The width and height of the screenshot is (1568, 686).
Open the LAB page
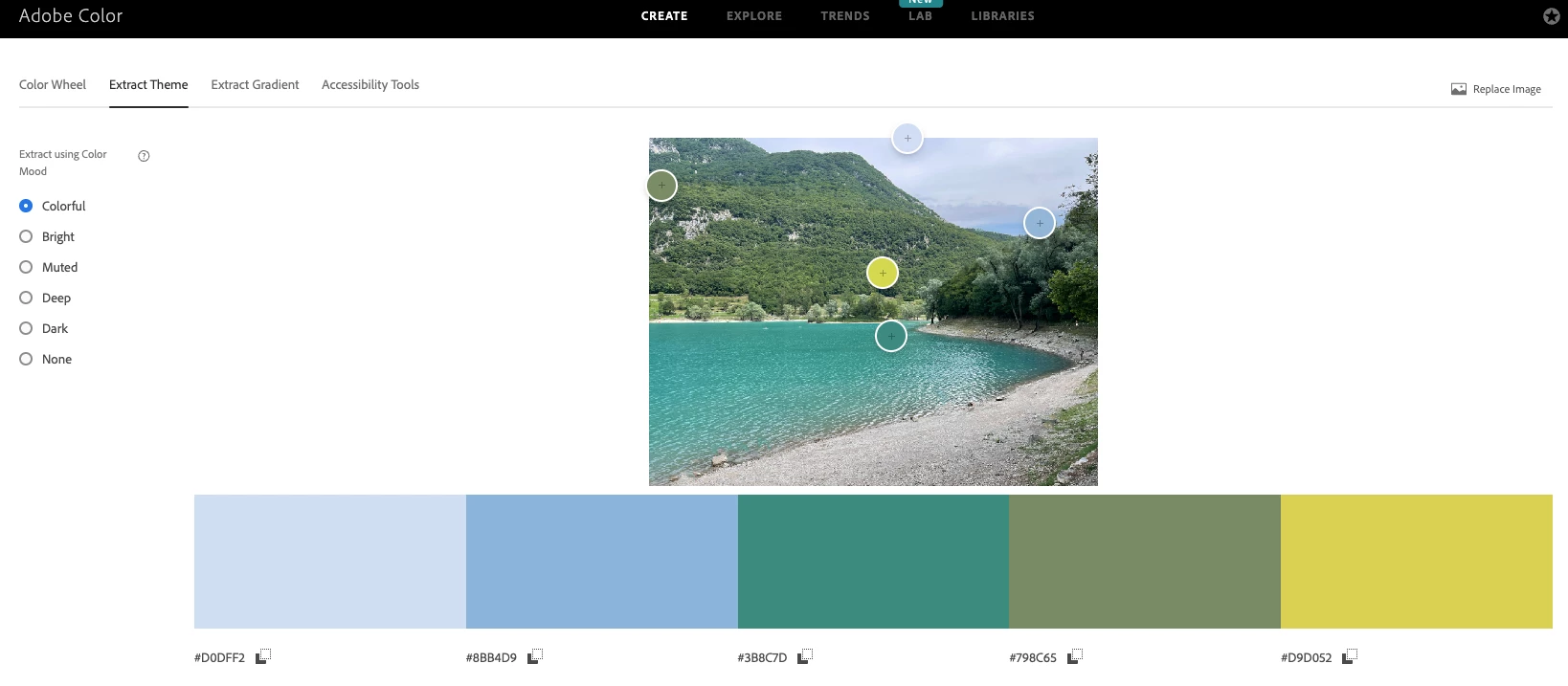[920, 16]
